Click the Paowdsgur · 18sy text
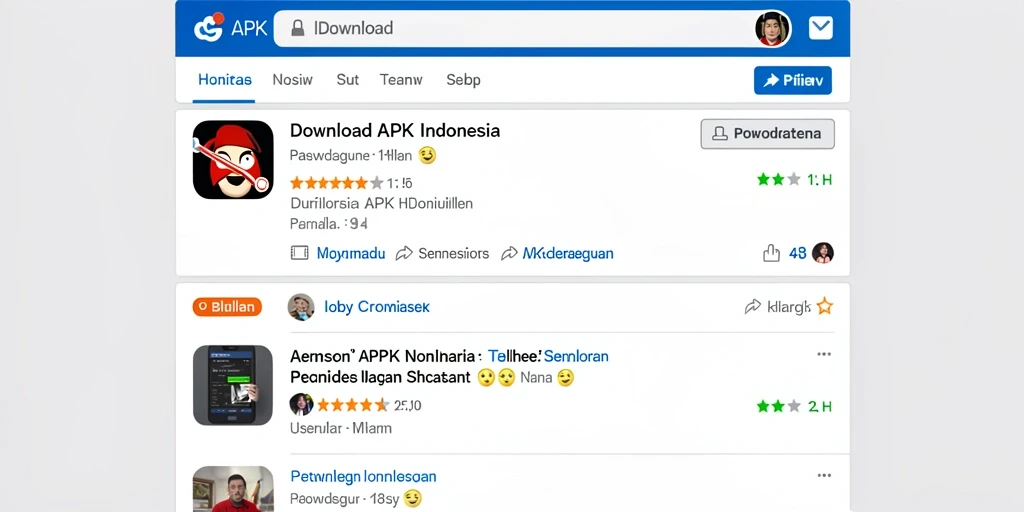1024x512 pixels. pyautogui.click(x=344, y=499)
